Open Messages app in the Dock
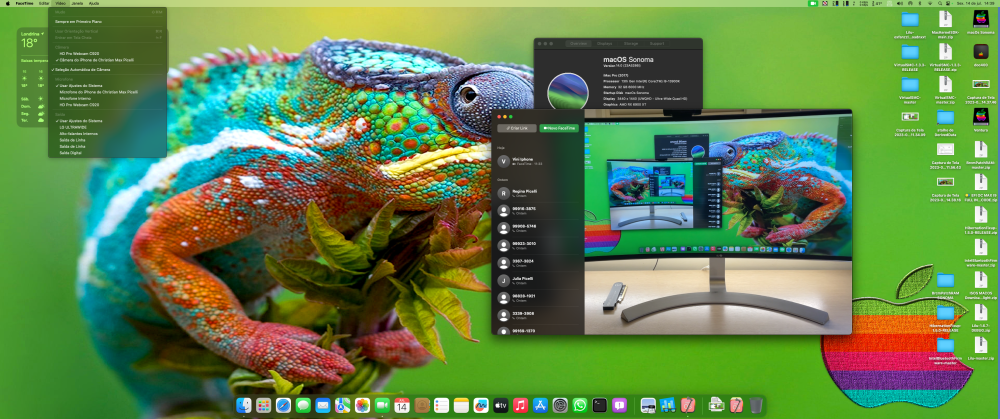The height and width of the screenshot is (419, 1000). tap(303, 405)
